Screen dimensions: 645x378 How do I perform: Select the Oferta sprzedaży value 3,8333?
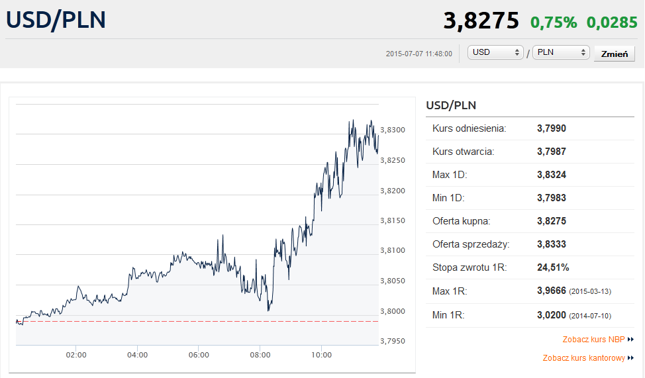[x=551, y=244]
